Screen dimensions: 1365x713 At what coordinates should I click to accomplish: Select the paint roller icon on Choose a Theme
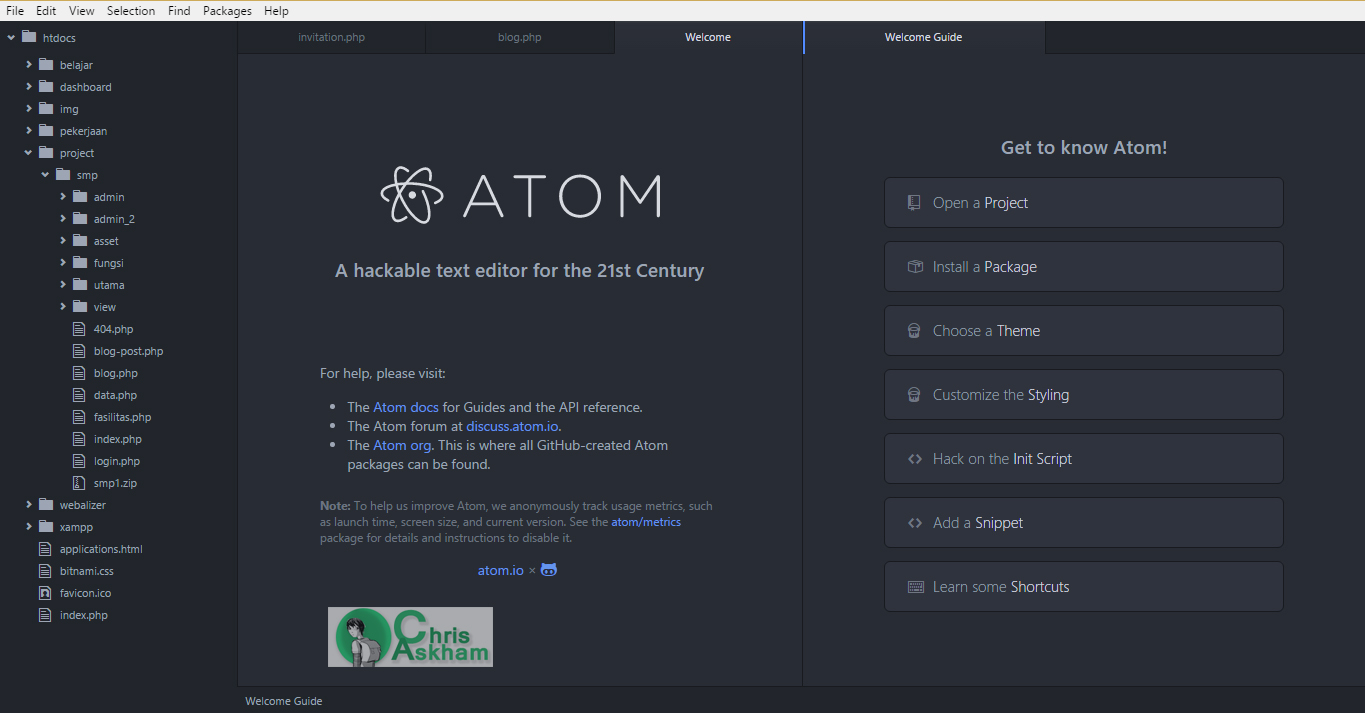(913, 330)
